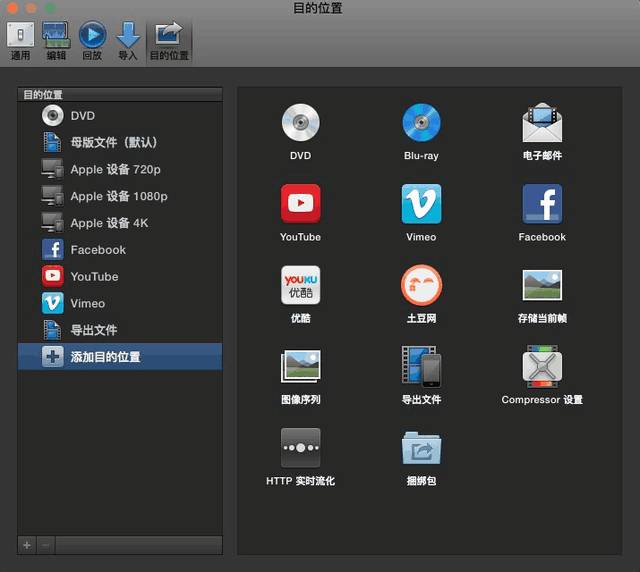The image size is (640, 572).
Task: Click the 导出文件 filmstrip icon in grid
Action: point(421,366)
